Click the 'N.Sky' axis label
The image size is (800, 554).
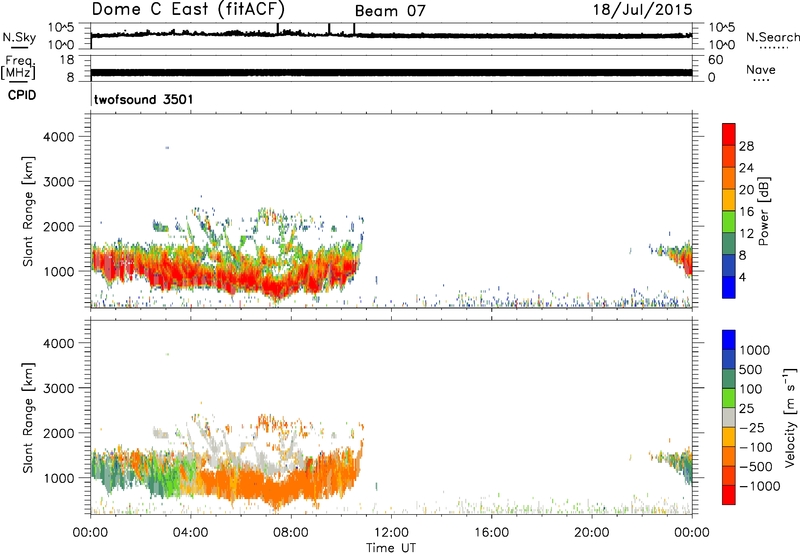[x=19, y=37]
